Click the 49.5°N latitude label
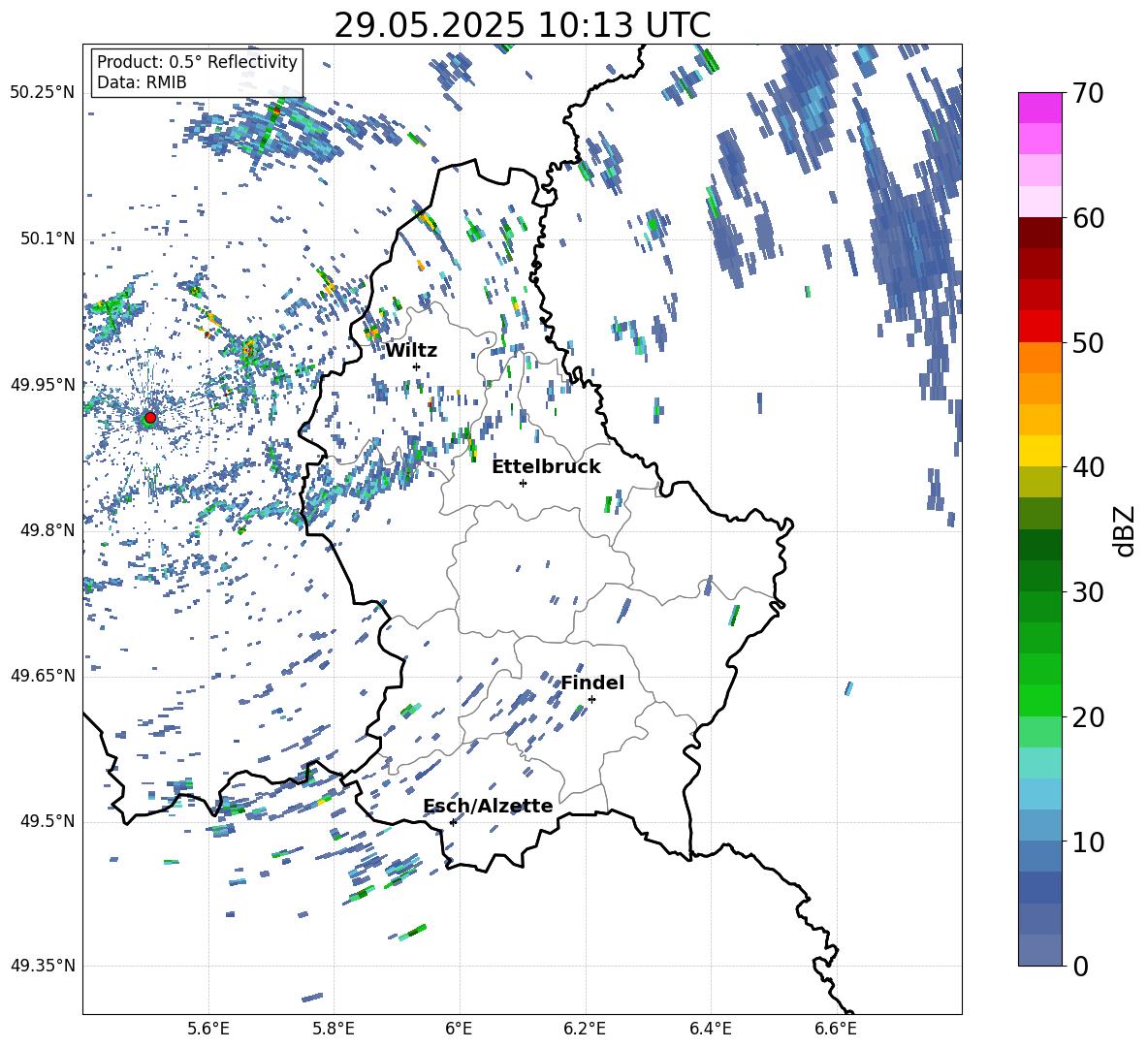Screen dimensions: 1148x1048 tap(47, 820)
